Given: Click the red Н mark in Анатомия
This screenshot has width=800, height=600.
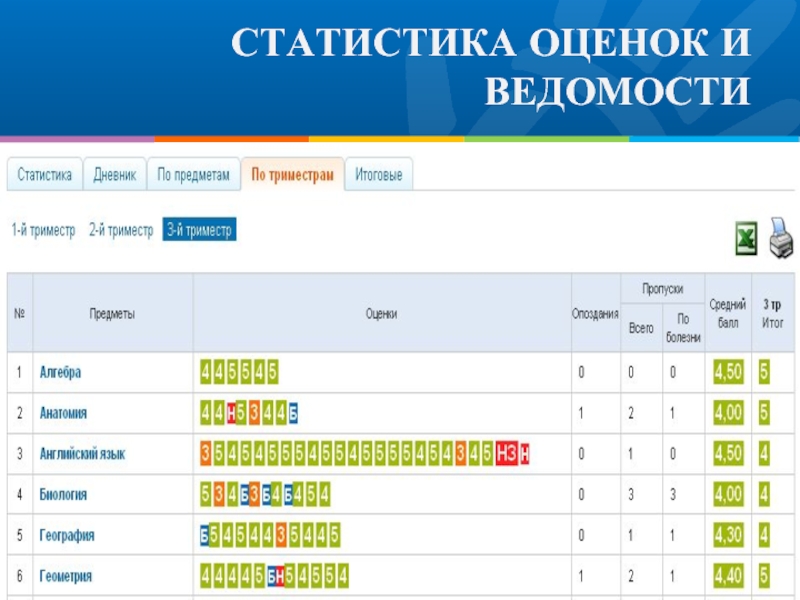Looking at the screenshot, I should 231,414.
